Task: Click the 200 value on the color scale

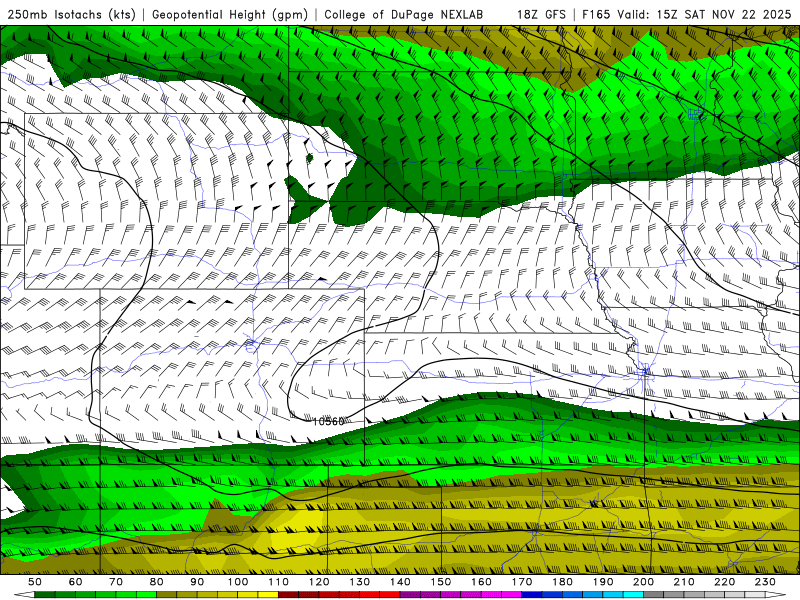Action: click(643, 582)
